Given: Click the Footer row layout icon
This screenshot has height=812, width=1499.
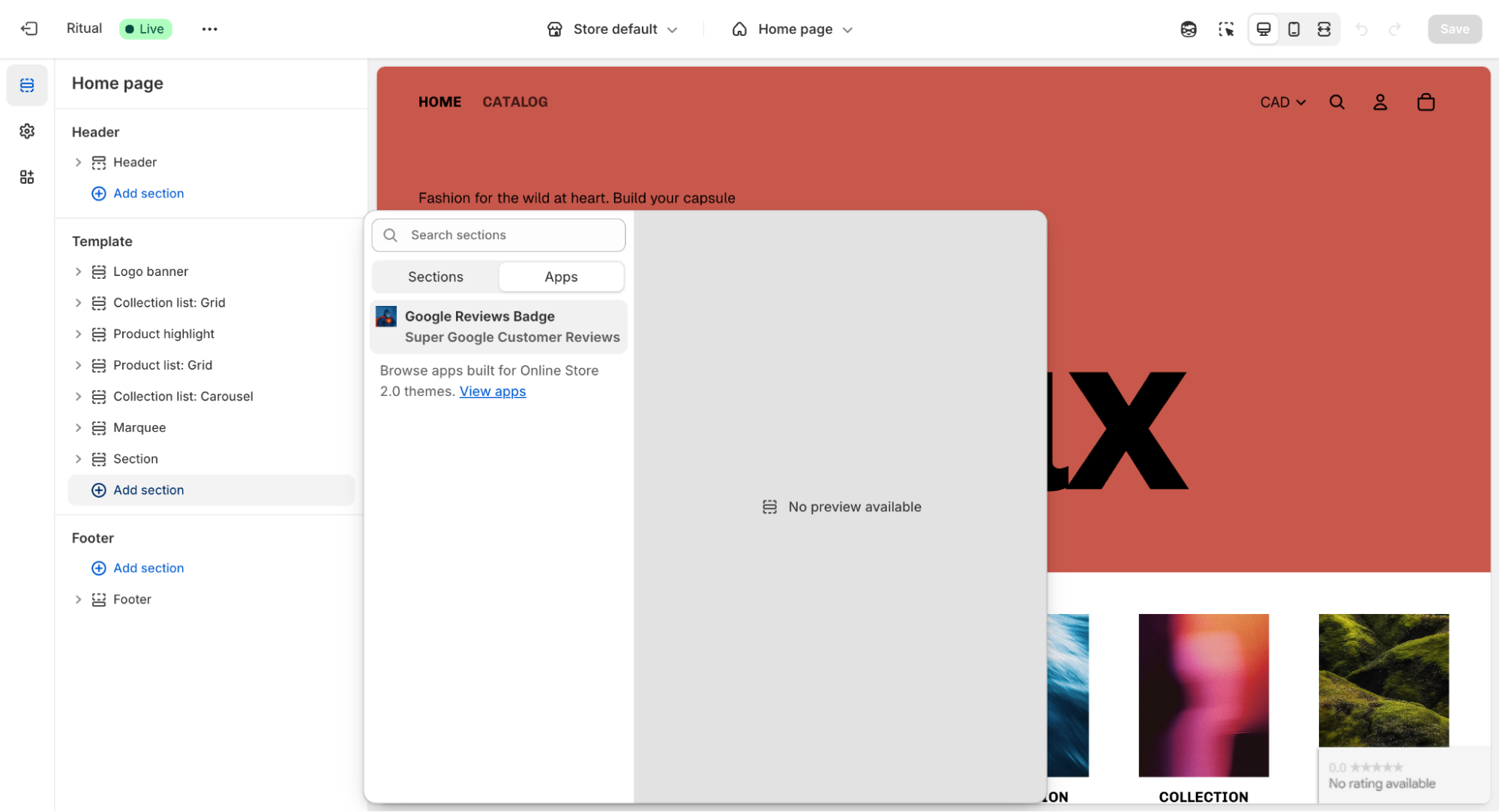Looking at the screenshot, I should point(99,599).
